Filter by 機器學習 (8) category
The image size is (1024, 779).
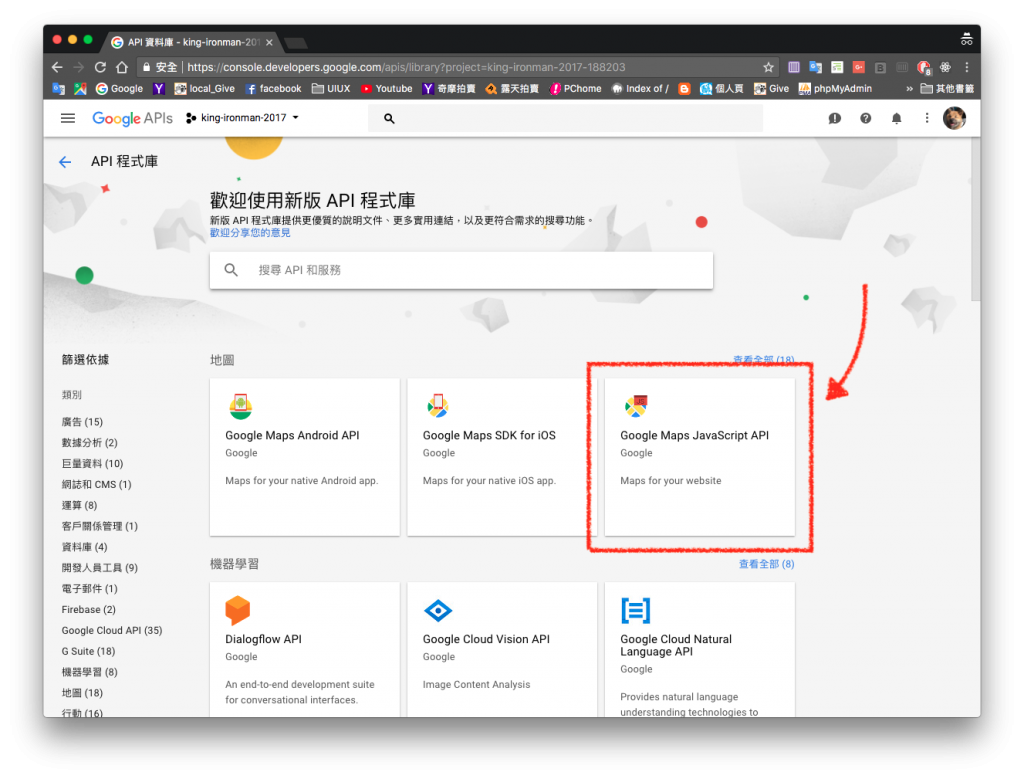point(89,673)
